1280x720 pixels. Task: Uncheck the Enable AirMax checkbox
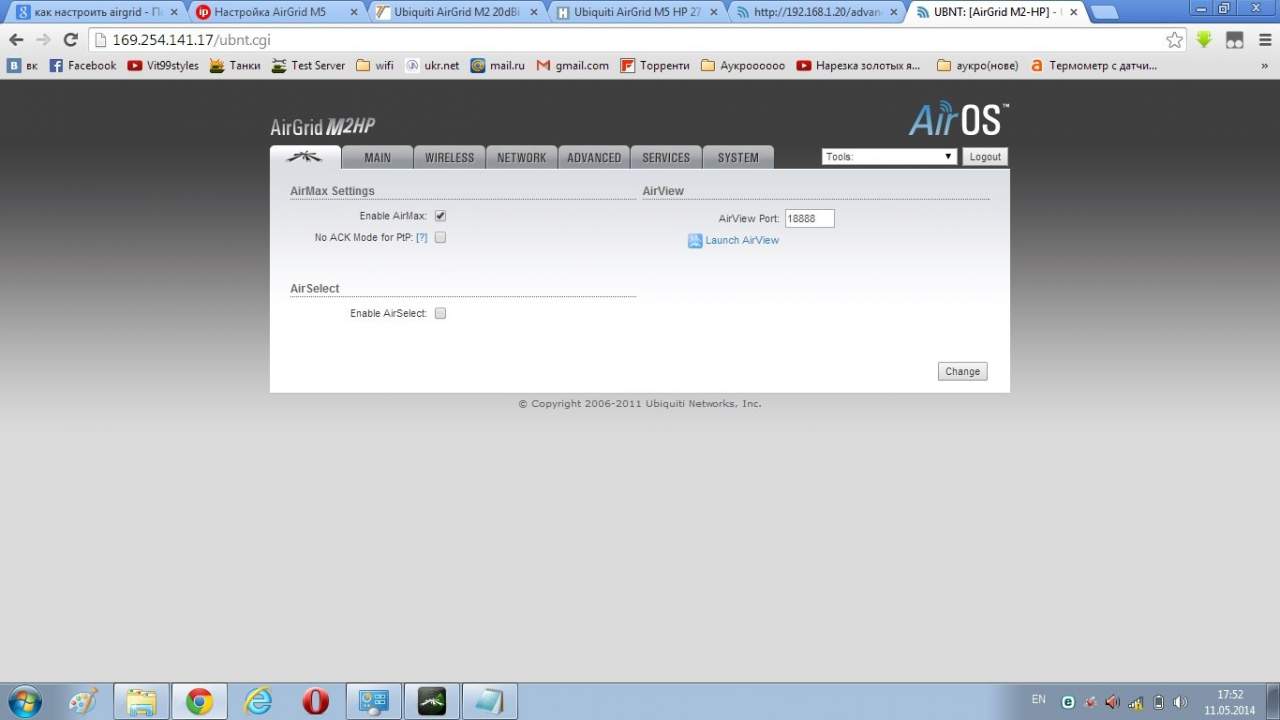click(440, 216)
